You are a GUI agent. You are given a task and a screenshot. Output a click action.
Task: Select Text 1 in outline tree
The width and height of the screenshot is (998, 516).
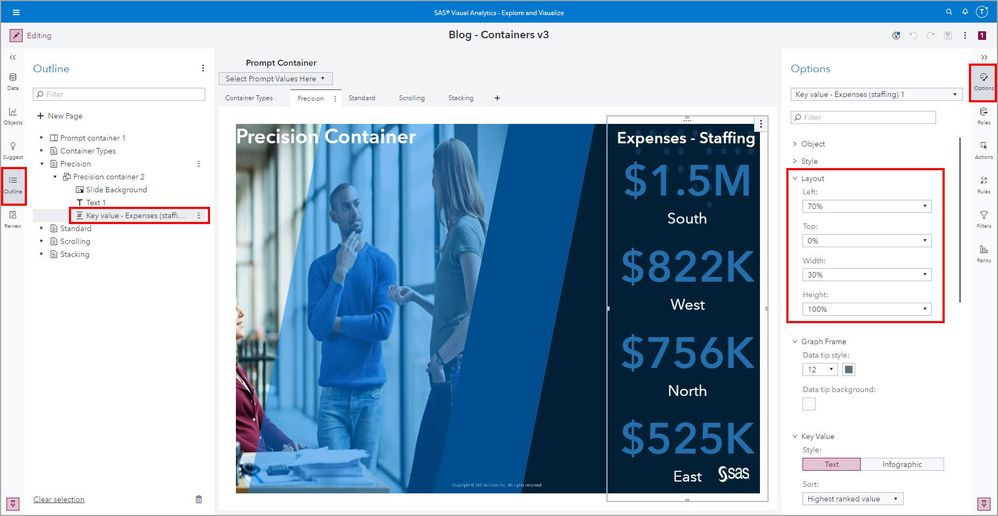click(95, 202)
